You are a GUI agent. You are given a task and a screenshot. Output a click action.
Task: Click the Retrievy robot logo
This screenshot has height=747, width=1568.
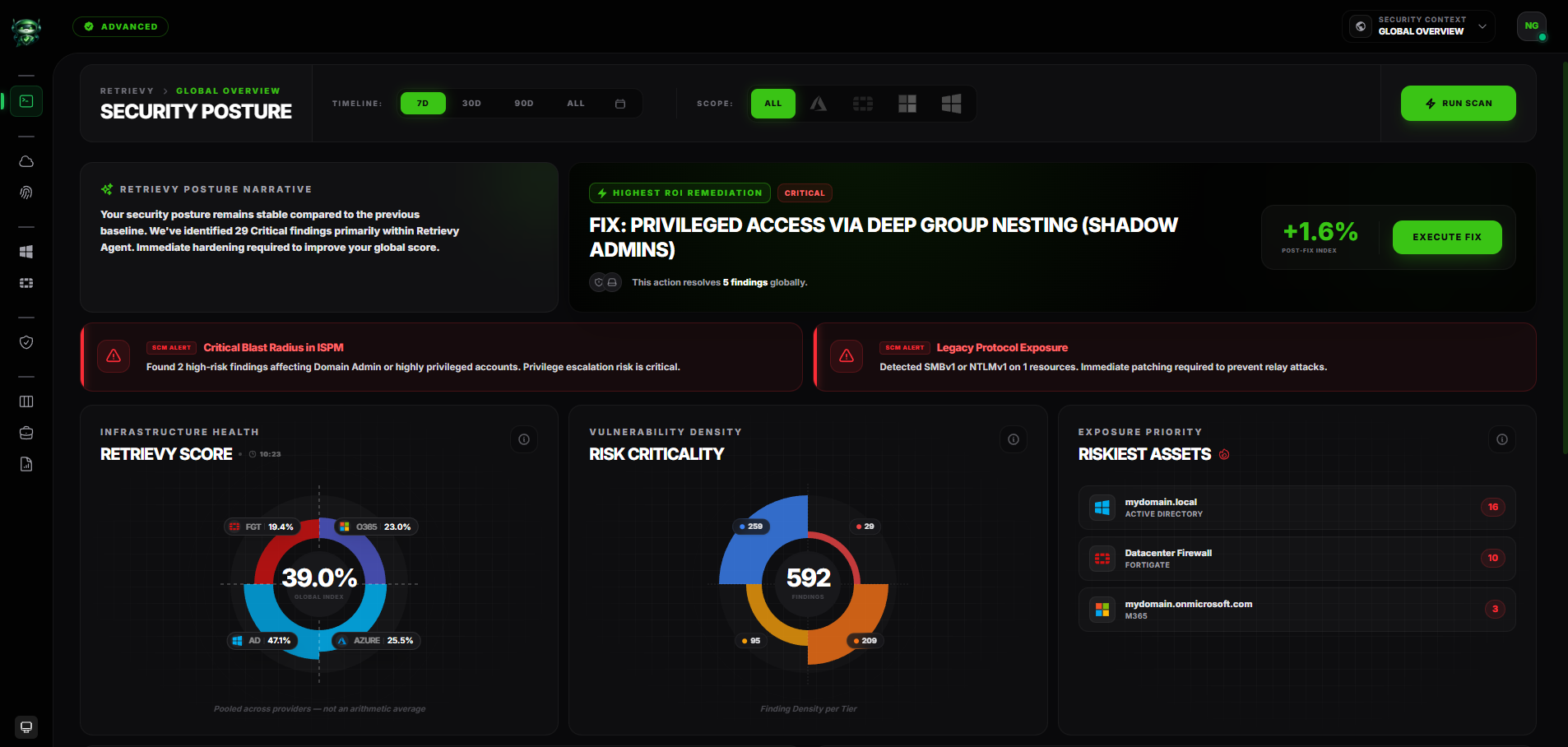(26, 31)
